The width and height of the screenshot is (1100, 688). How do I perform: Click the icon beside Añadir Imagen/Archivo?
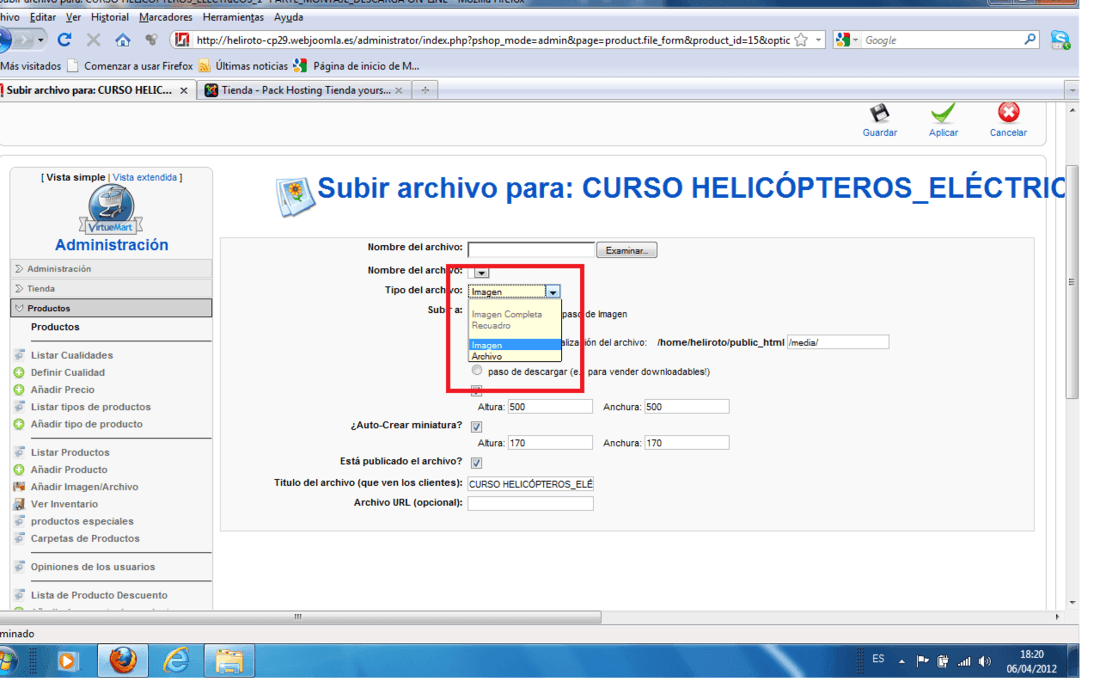coord(20,487)
